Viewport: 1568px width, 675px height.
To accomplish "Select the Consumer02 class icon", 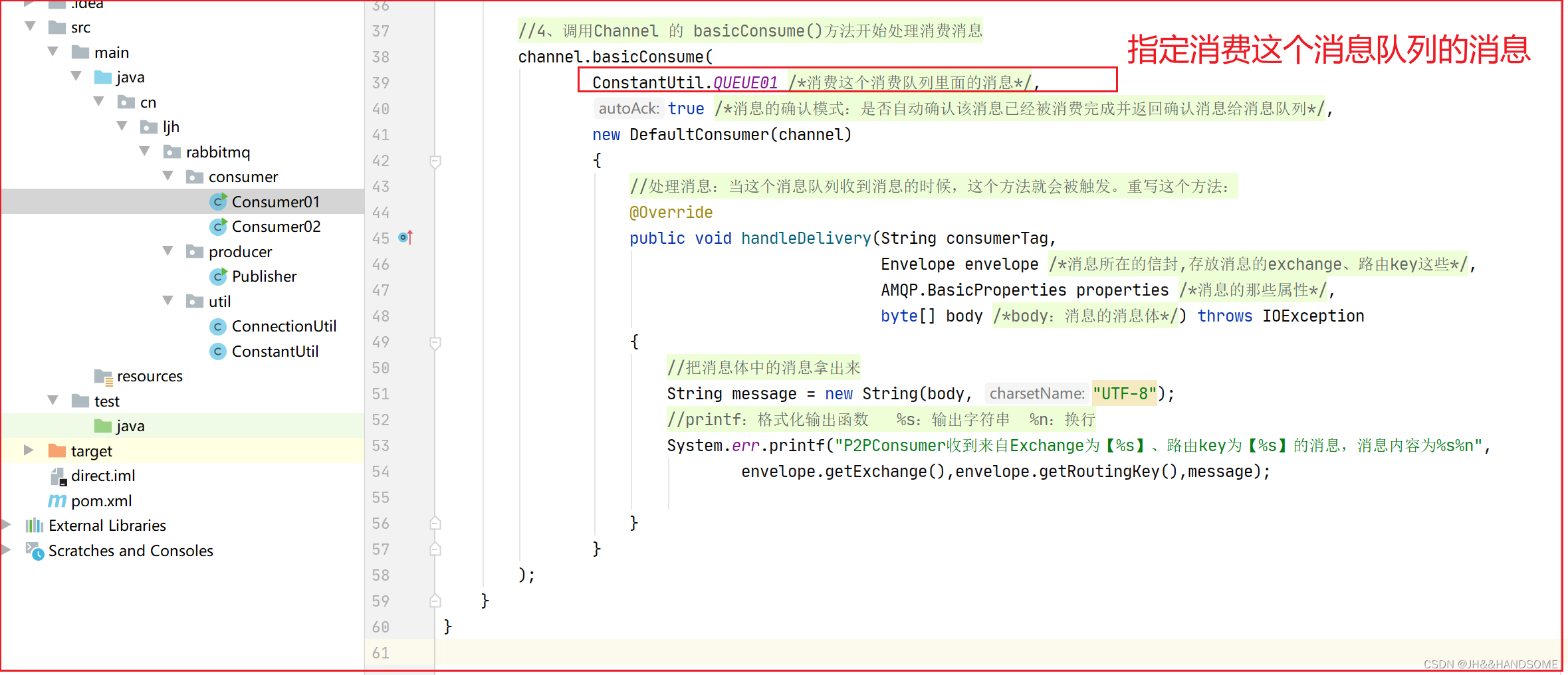I will point(219,227).
